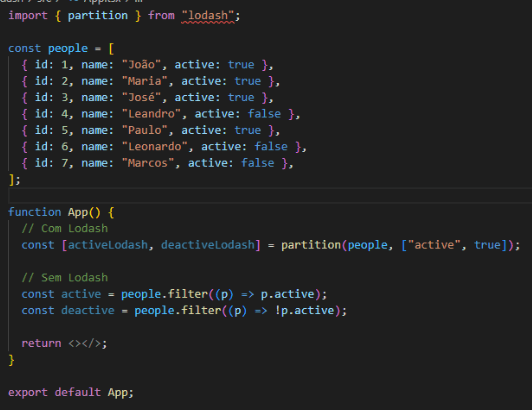Click the "Leandro" name string

coord(151,114)
